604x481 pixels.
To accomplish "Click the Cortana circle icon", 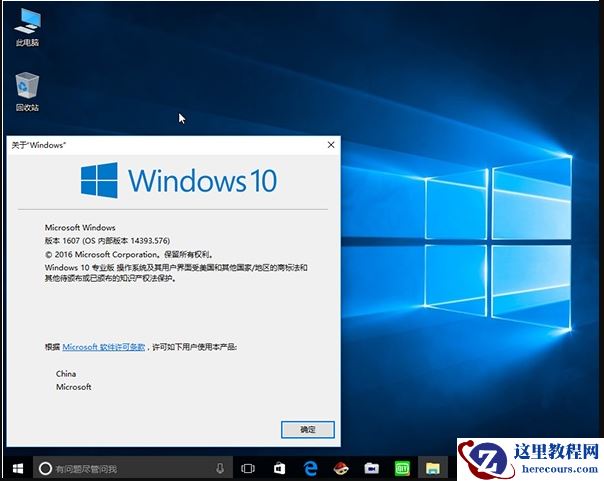I will (x=45, y=468).
